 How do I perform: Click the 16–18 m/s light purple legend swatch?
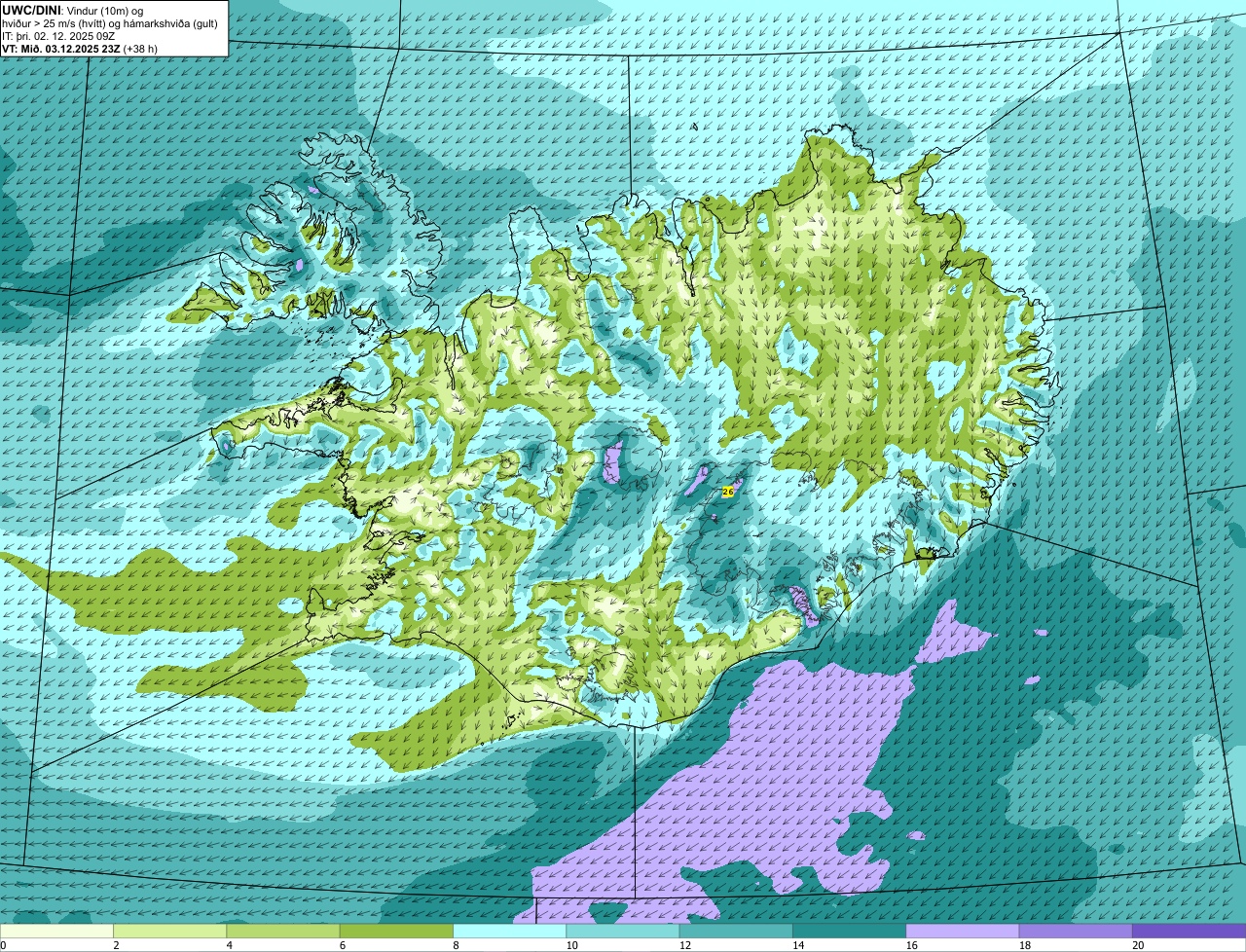point(963,932)
